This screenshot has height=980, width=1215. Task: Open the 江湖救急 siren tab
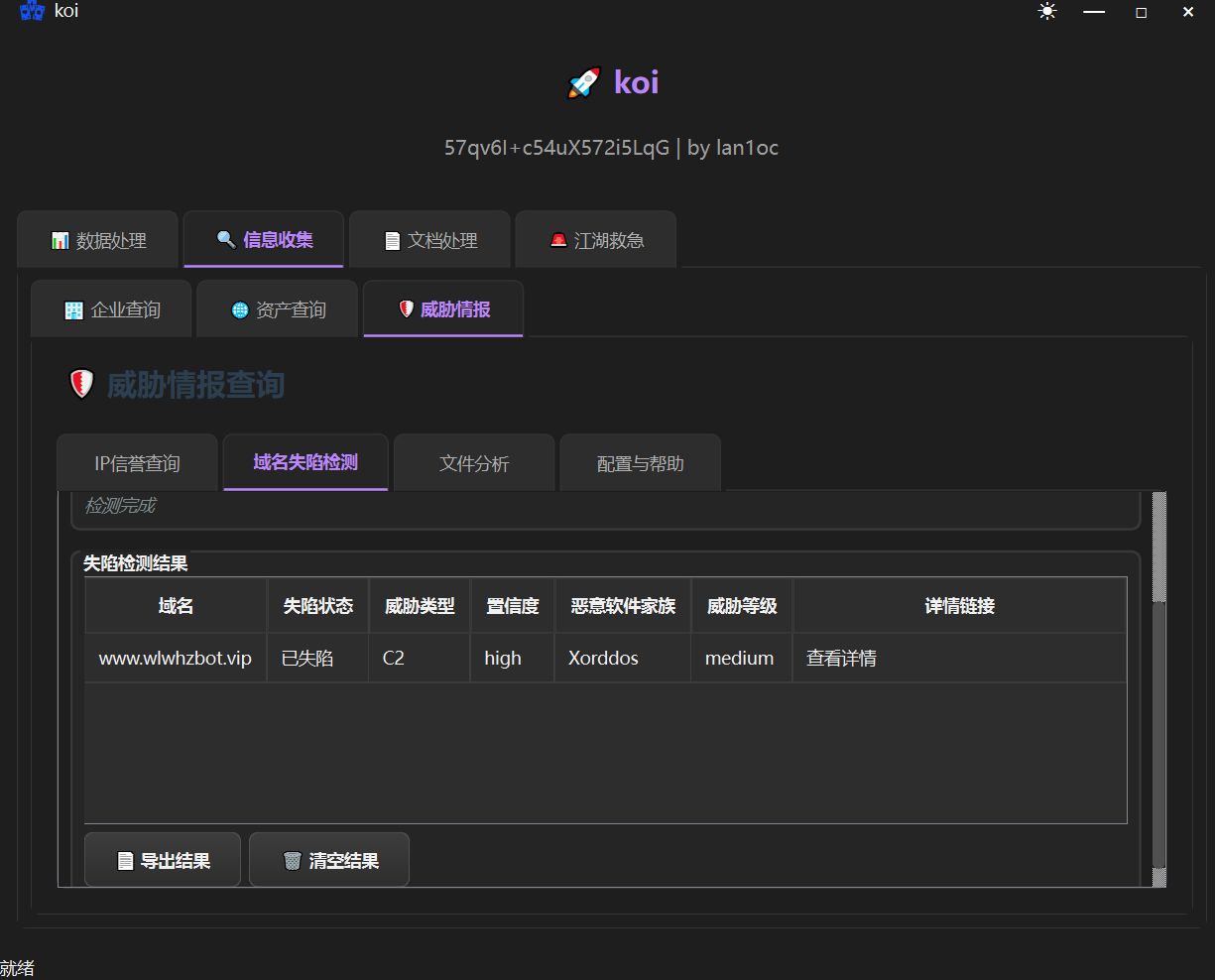click(596, 240)
